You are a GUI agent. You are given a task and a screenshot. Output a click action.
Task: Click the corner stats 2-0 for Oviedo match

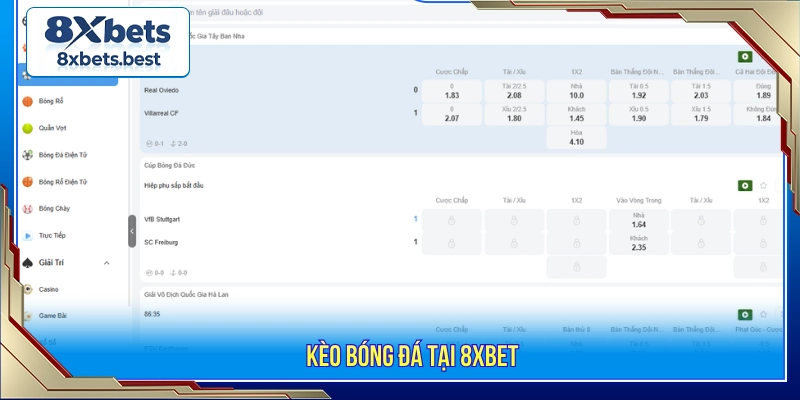tap(179, 144)
